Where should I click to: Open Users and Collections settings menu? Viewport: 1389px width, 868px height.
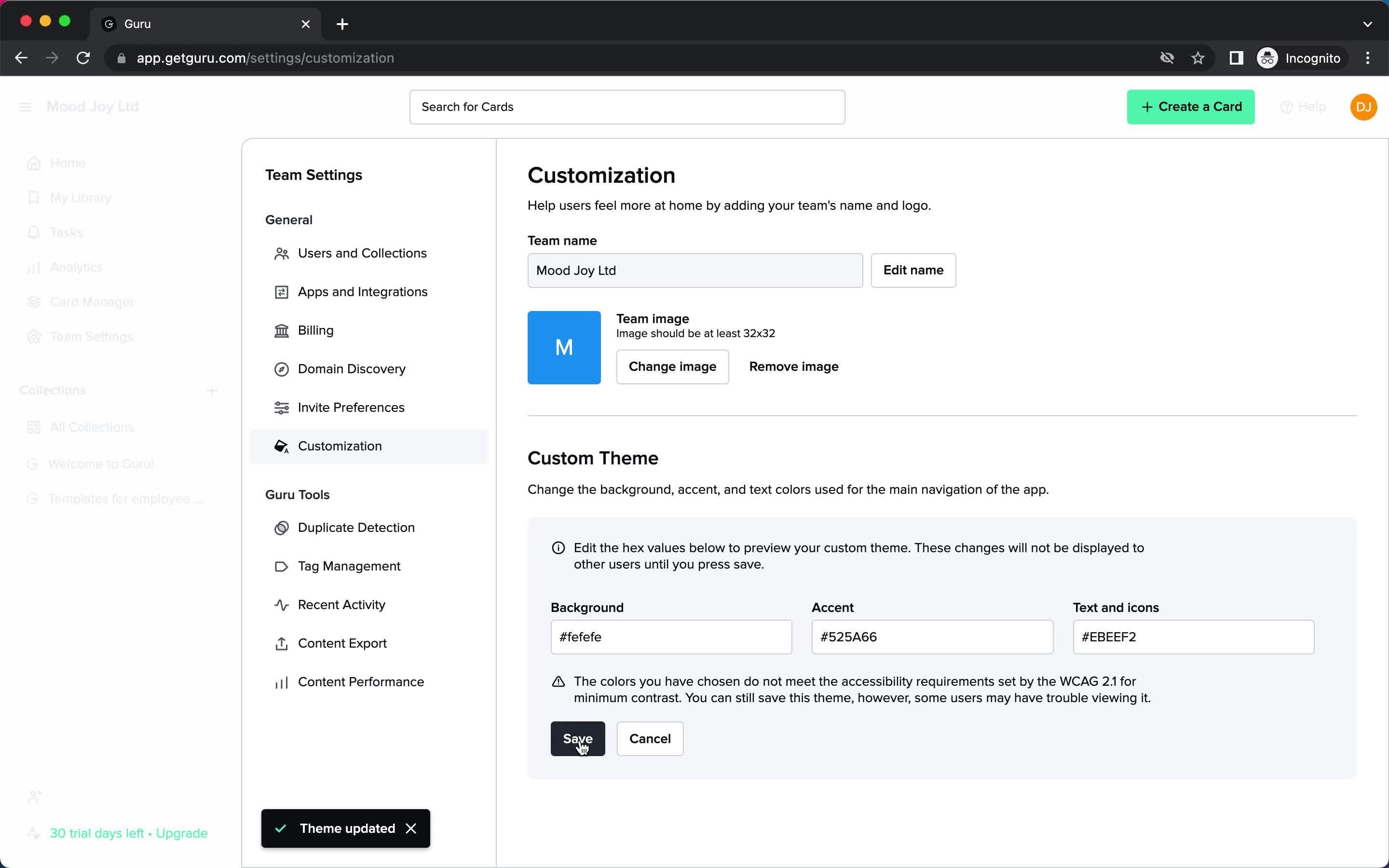[x=362, y=253]
